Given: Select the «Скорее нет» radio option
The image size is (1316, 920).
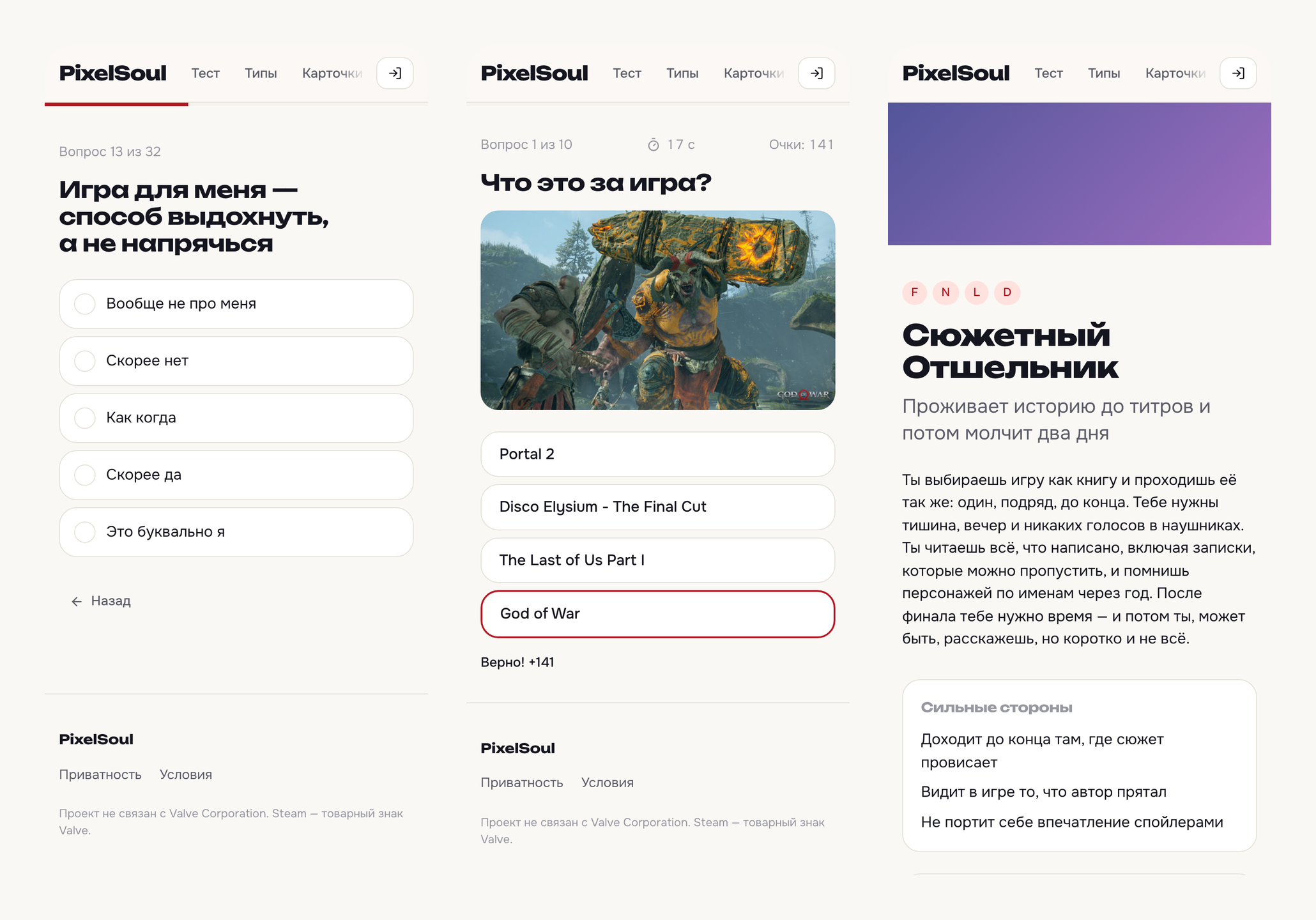Looking at the screenshot, I should pos(236,361).
